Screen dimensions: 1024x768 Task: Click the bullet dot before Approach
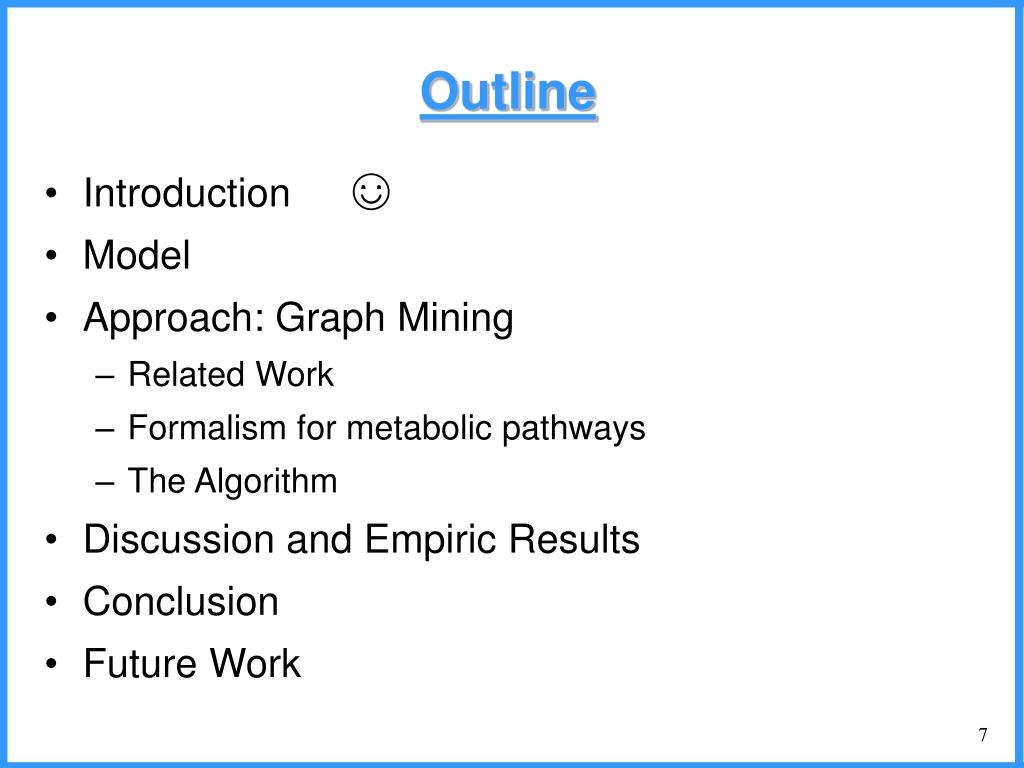coord(52,318)
